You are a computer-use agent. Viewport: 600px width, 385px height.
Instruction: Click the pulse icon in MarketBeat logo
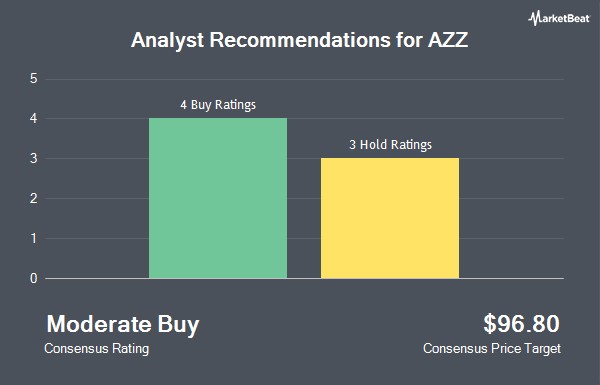(x=535, y=18)
